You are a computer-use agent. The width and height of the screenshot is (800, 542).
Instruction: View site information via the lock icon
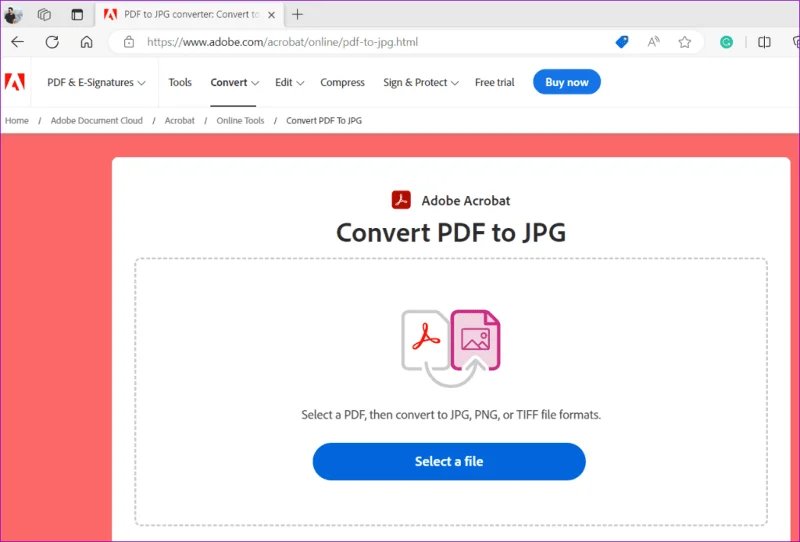[129, 42]
